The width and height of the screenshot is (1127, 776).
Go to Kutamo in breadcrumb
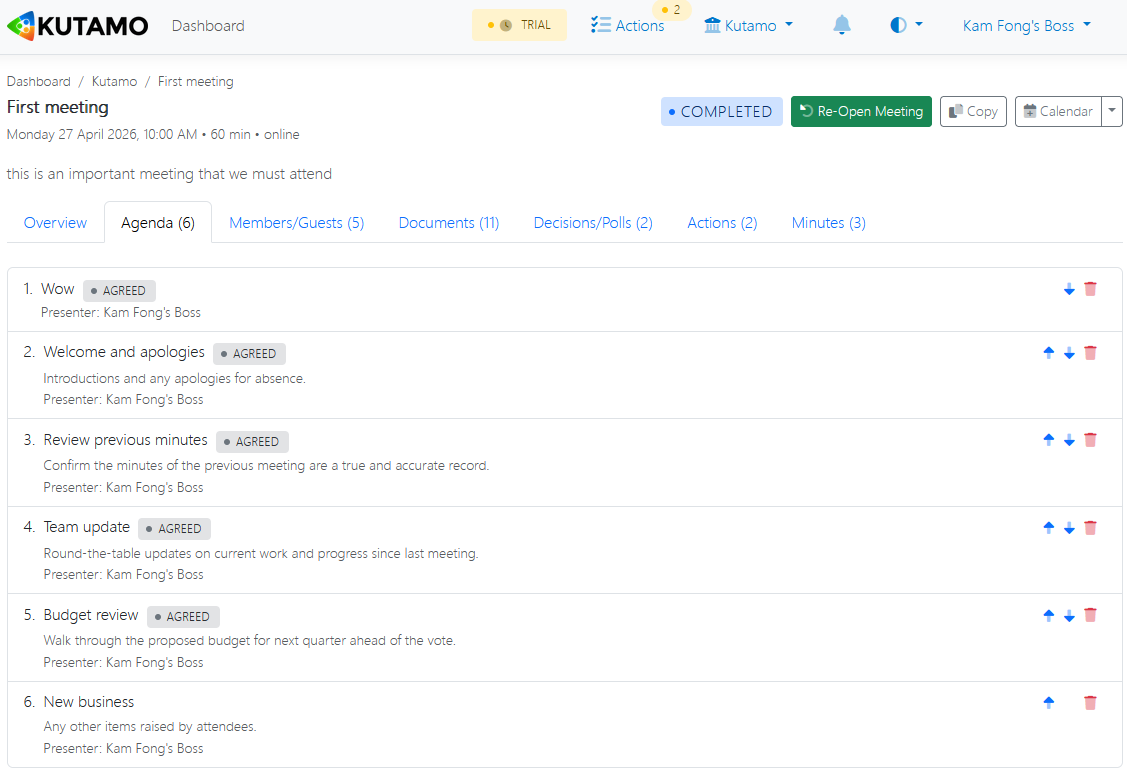114,81
